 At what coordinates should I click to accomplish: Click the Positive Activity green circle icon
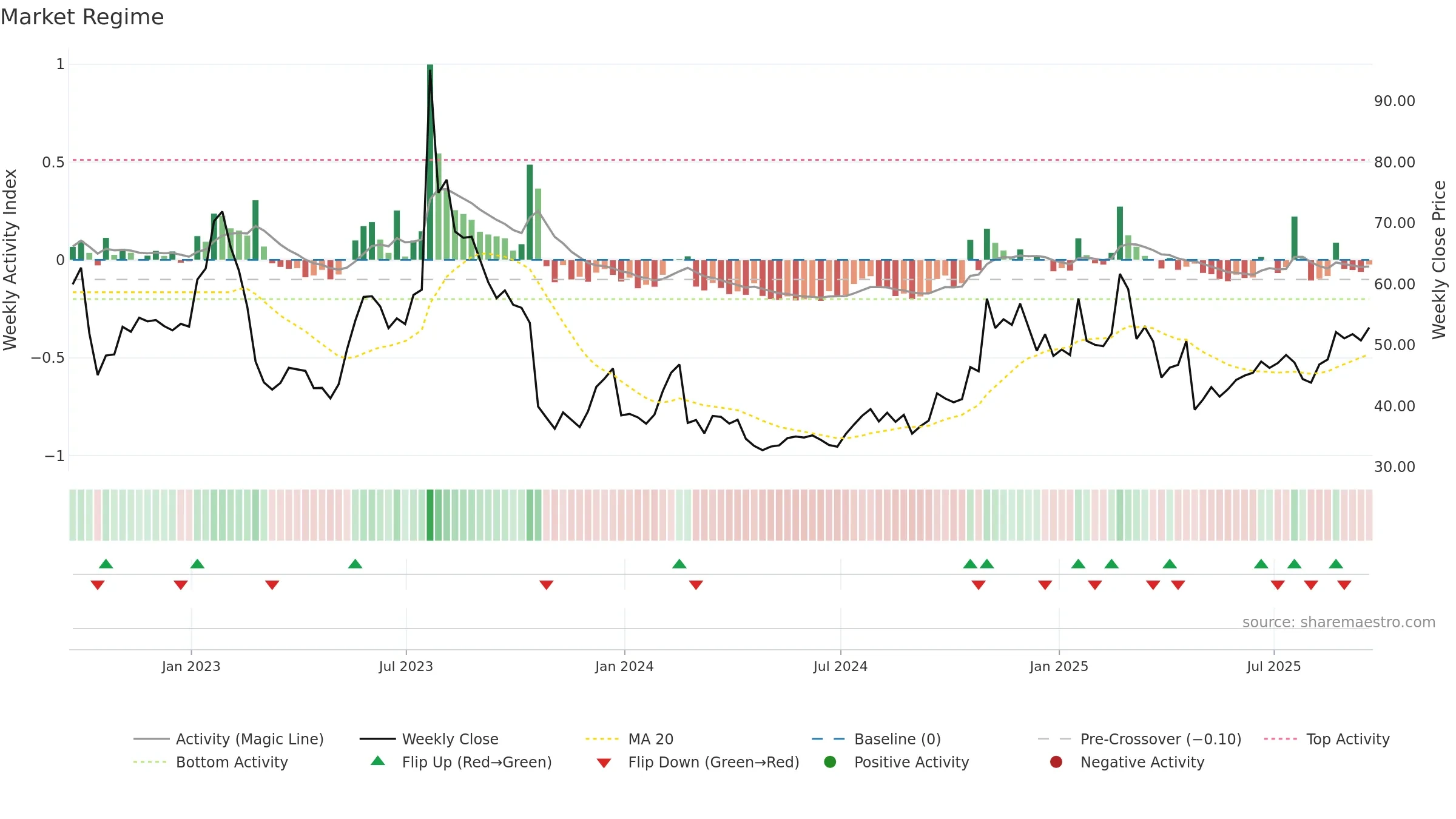tap(831, 762)
